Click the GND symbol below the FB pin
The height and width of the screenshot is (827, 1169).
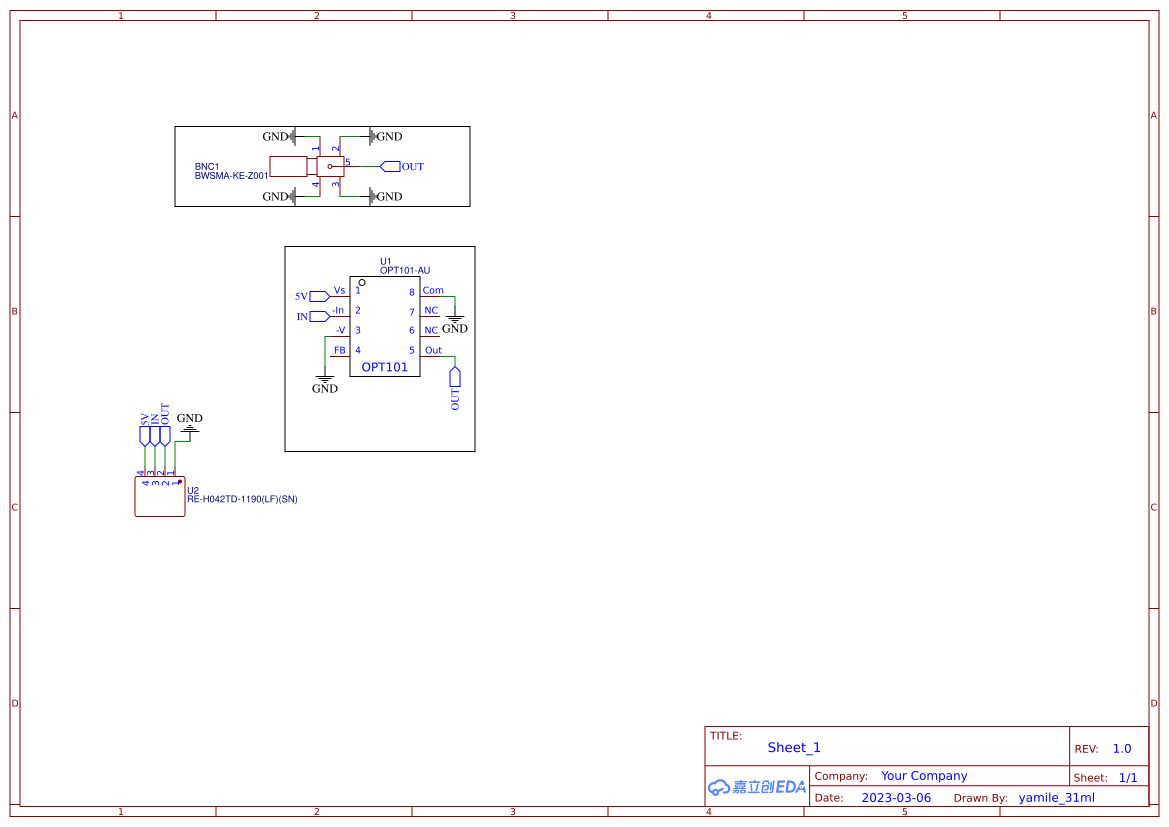(x=325, y=383)
